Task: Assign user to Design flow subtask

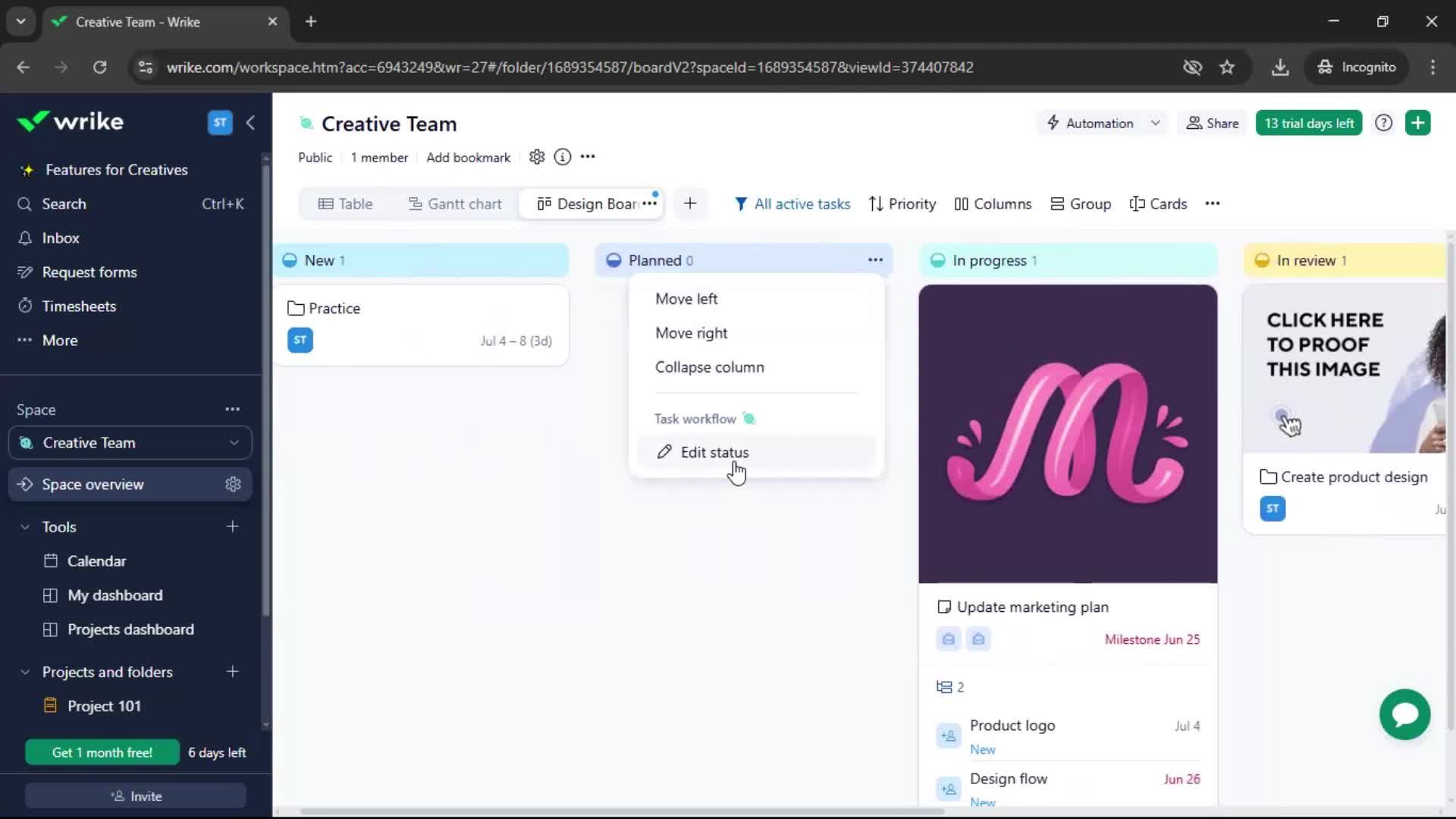Action: point(949,789)
